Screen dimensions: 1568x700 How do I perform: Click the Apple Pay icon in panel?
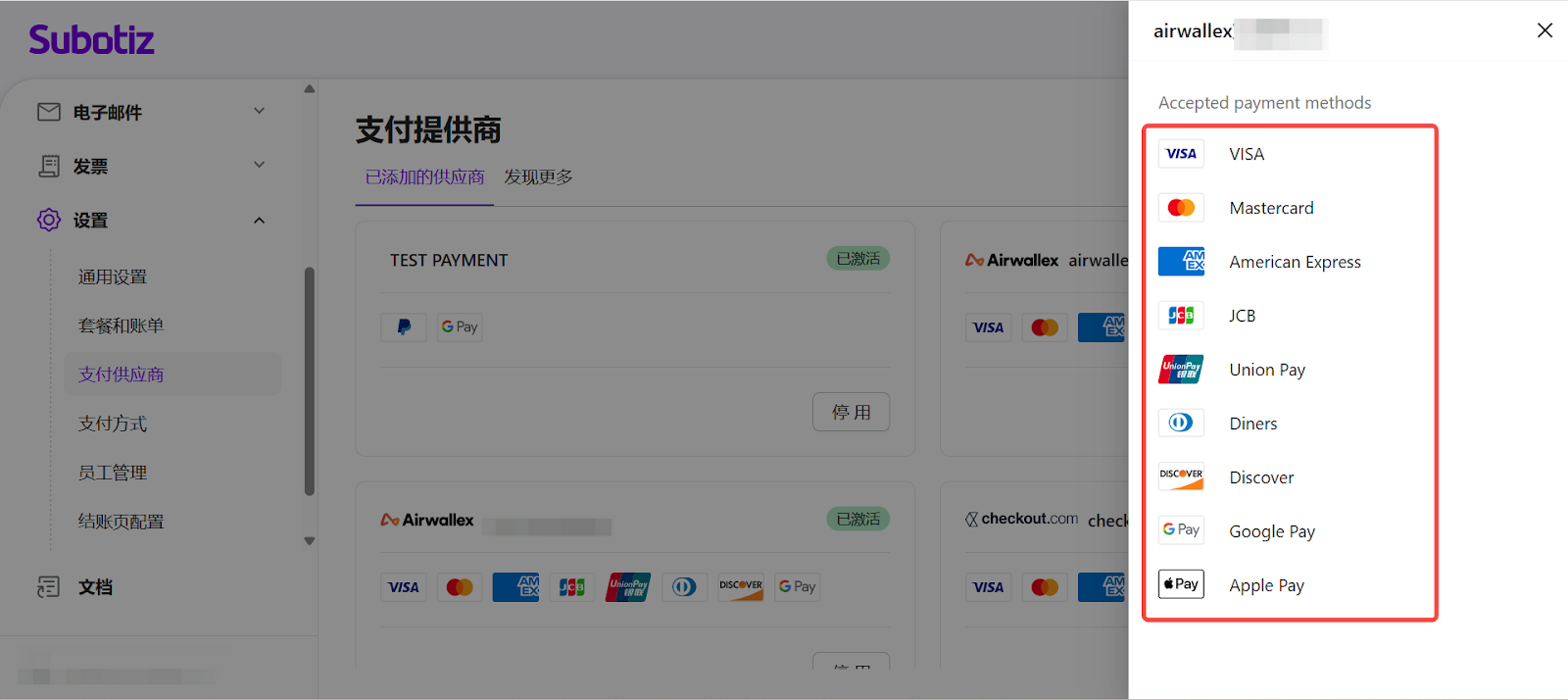pos(1181,584)
